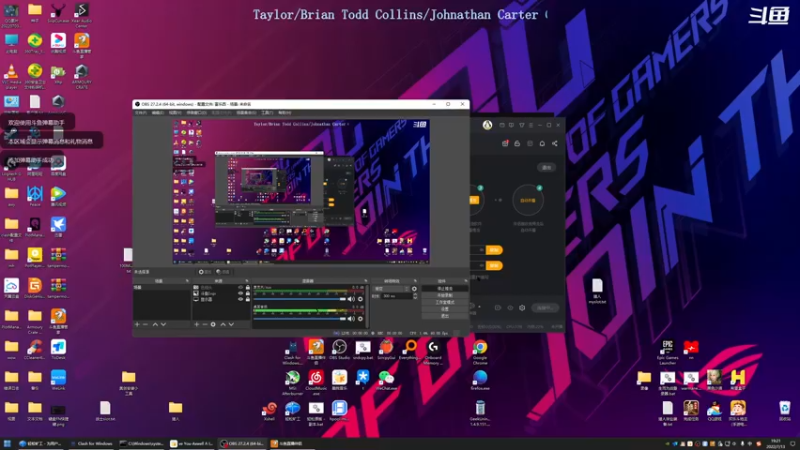
Task: Pop out the Audio Mixer dock
Action: click(366, 281)
